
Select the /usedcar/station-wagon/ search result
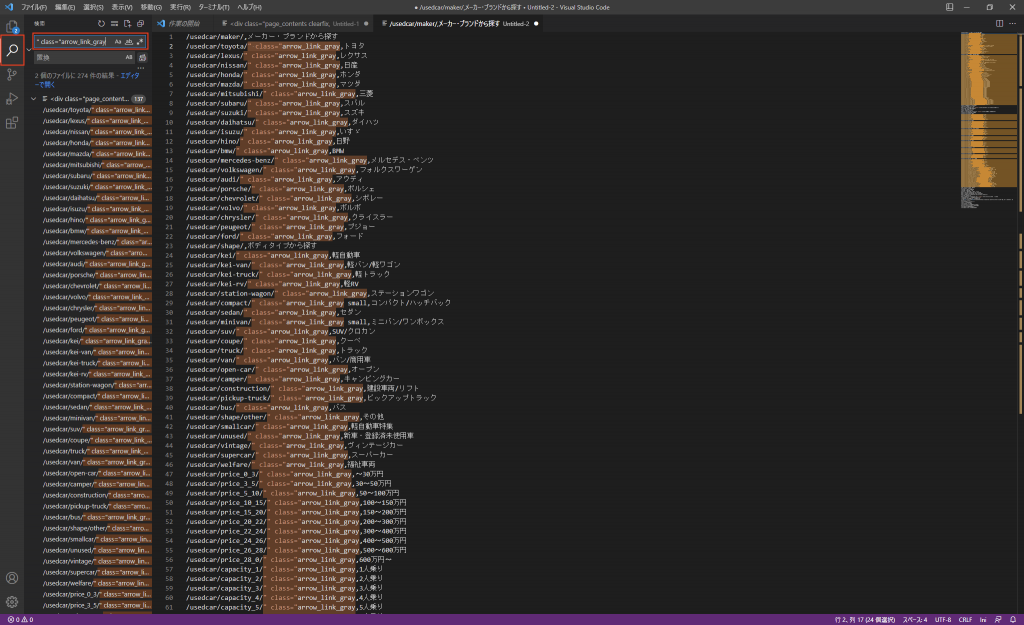(97, 385)
